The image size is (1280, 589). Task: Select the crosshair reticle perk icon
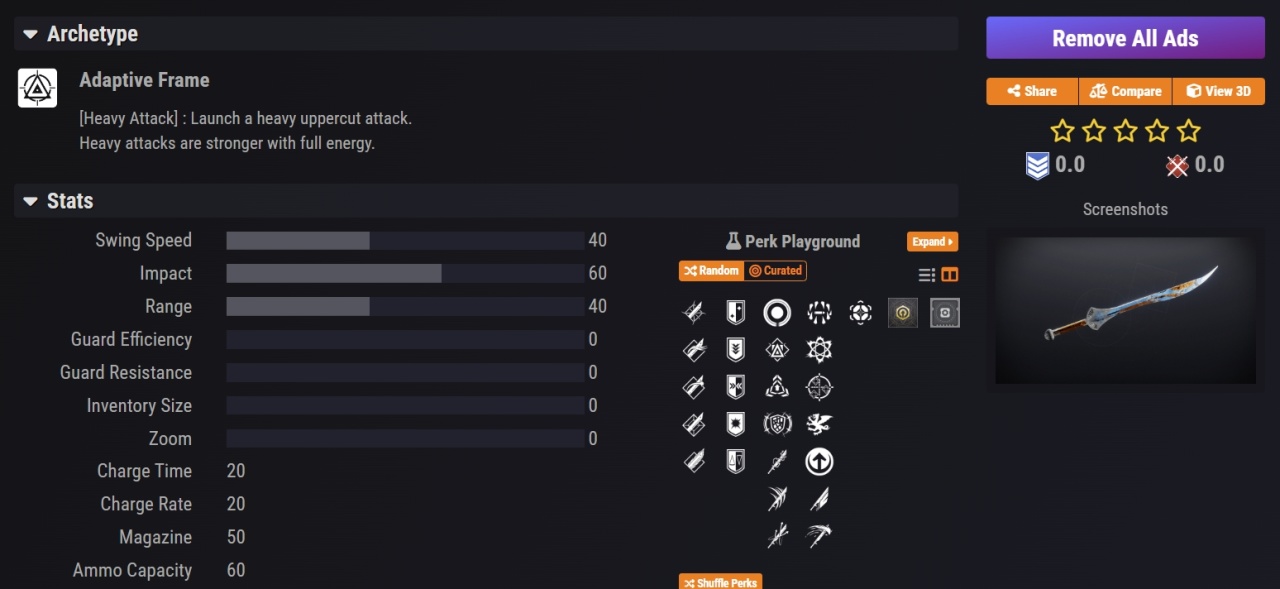click(x=819, y=387)
